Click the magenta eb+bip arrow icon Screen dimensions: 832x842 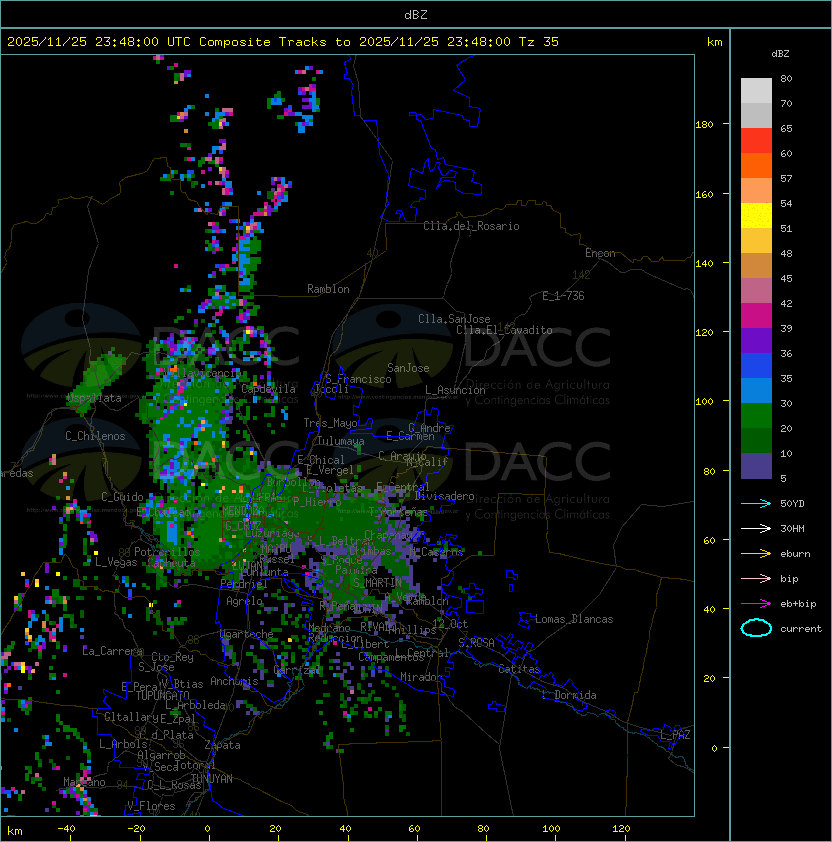pyautogui.click(x=756, y=604)
